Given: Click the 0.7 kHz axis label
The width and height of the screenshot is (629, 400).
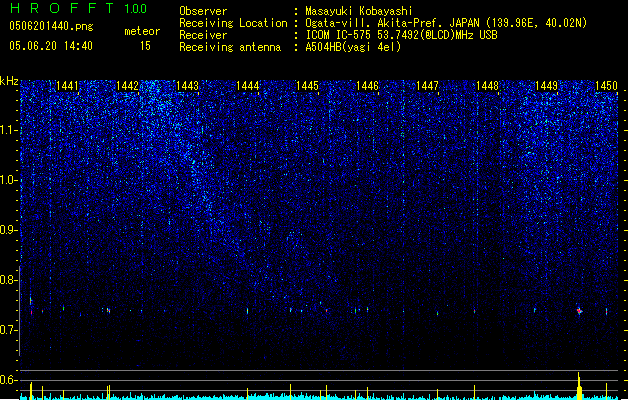Looking at the screenshot, I should pos(9,330).
